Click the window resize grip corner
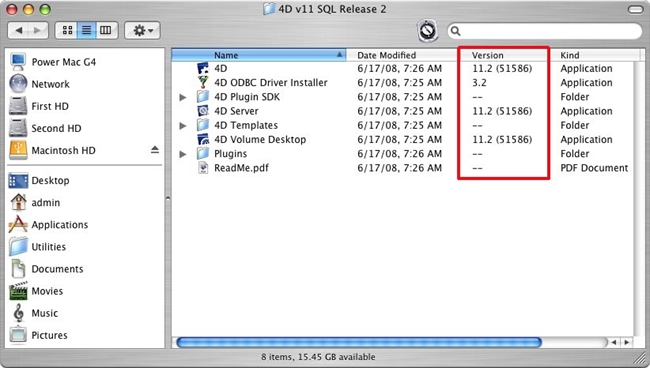This screenshot has width=650, height=368. (640, 357)
